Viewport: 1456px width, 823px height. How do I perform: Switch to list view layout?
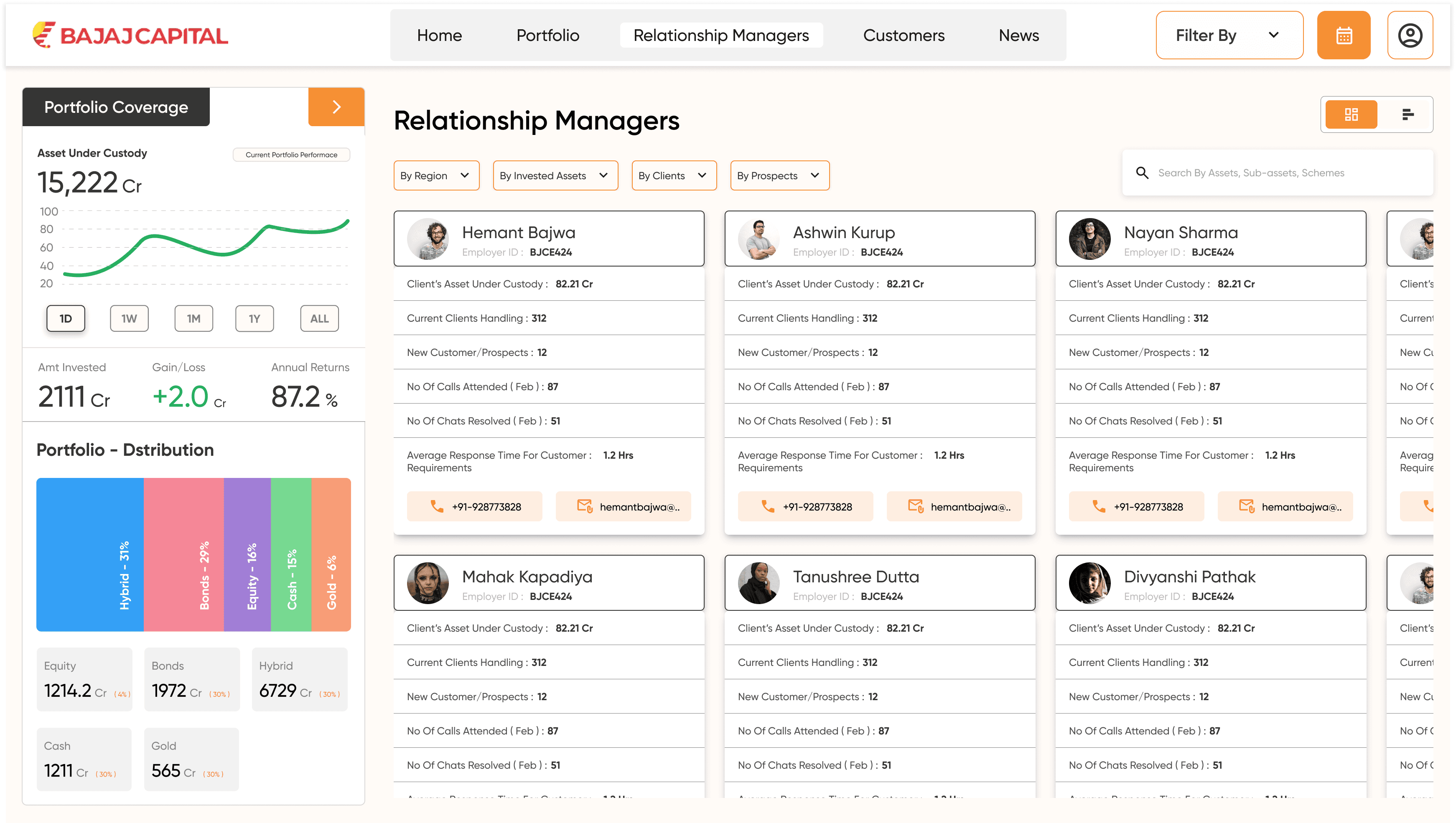pos(1408,115)
